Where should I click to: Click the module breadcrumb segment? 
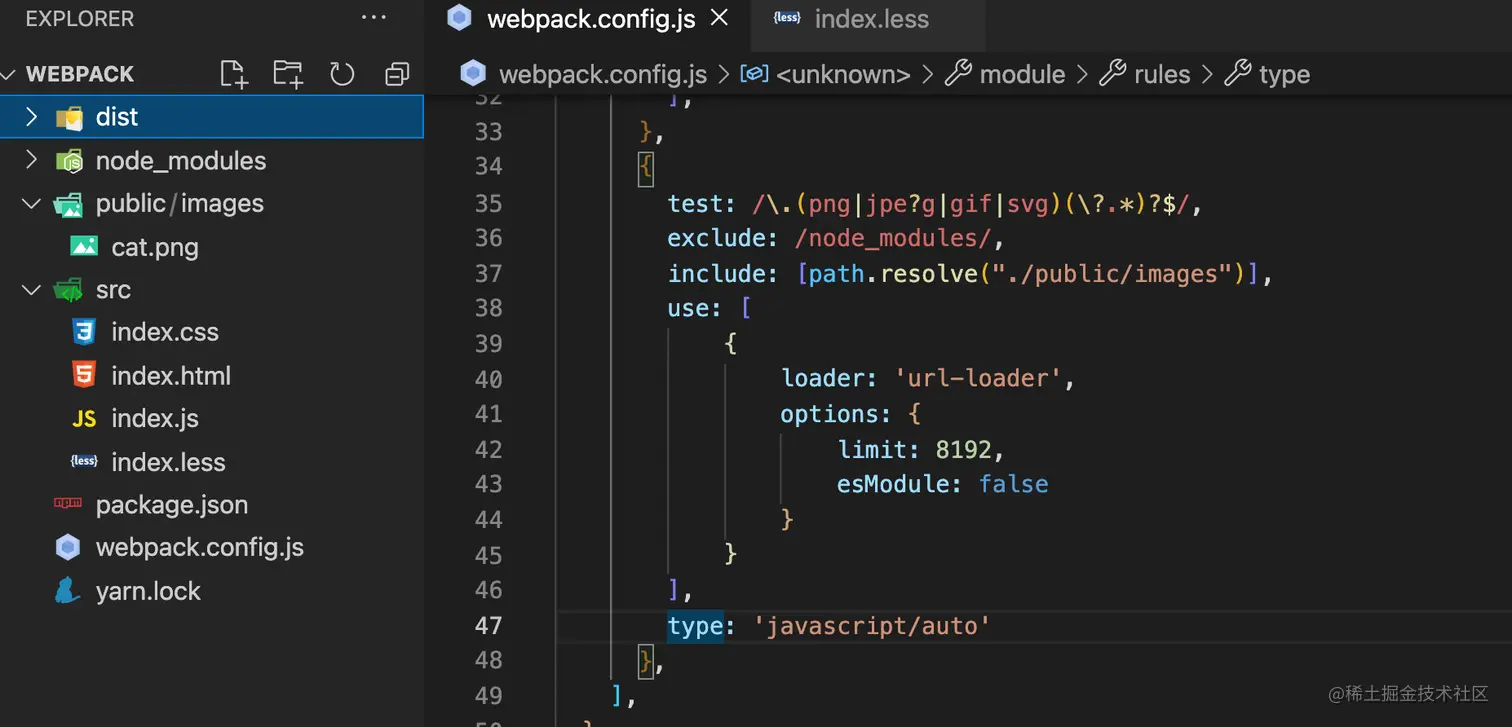[x=1022, y=75]
